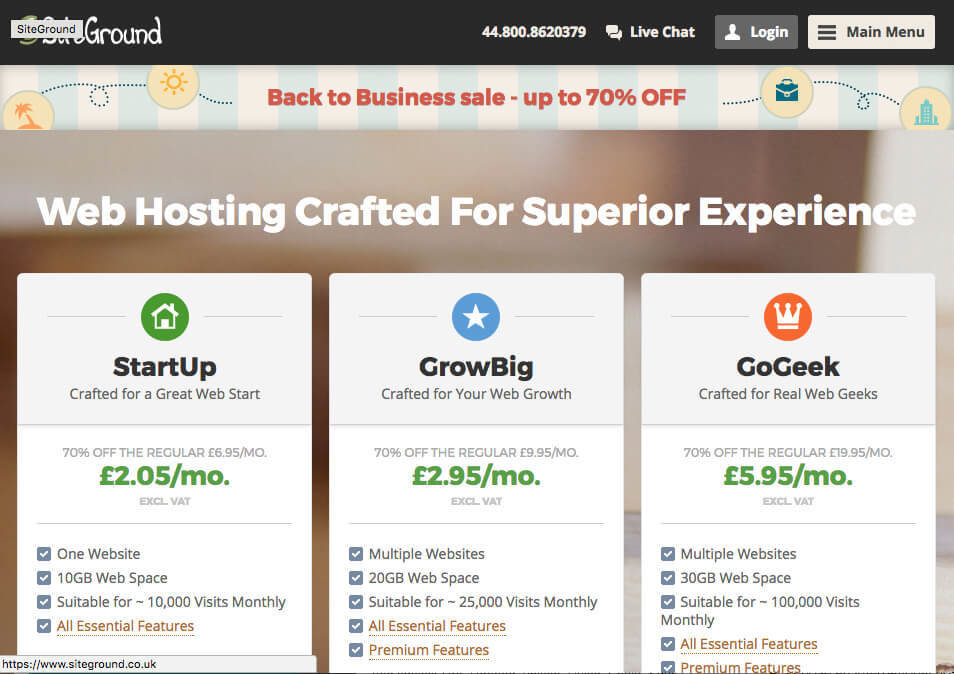Select the orange GoGeek crown icon
Image resolution: width=954 pixels, height=674 pixels.
(787, 317)
